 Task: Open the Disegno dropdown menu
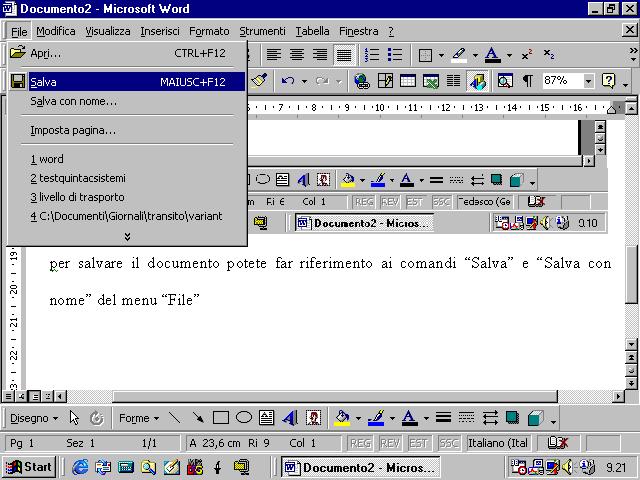click(x=34, y=418)
